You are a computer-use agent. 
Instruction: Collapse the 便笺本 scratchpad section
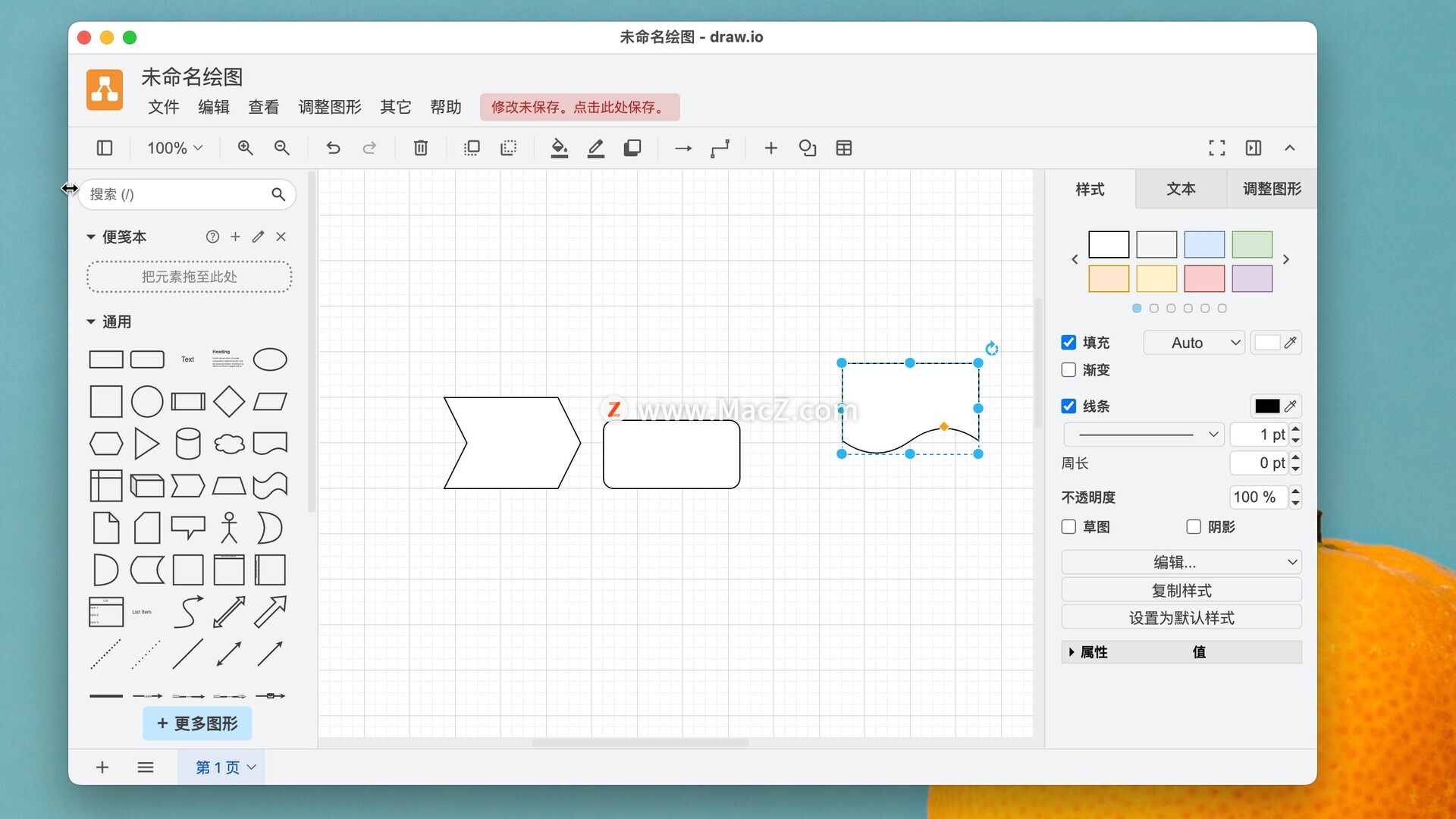[91, 237]
